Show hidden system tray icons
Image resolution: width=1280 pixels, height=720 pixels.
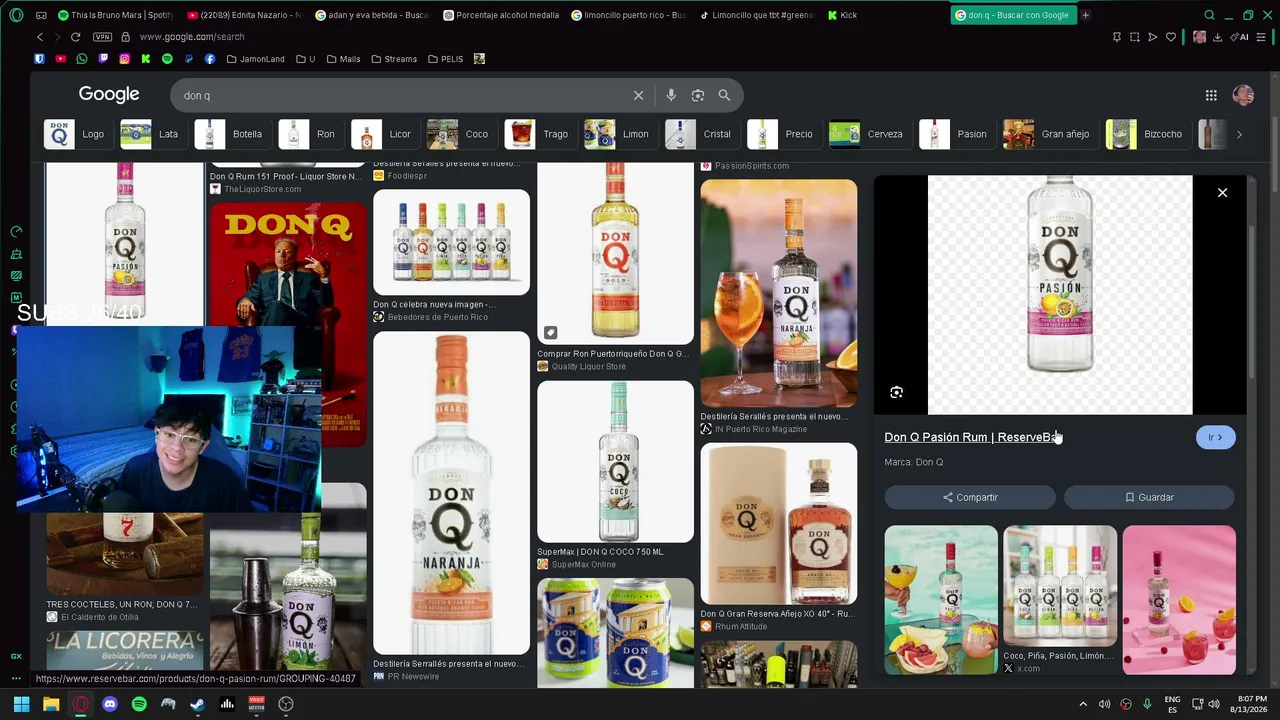[x=1083, y=704]
